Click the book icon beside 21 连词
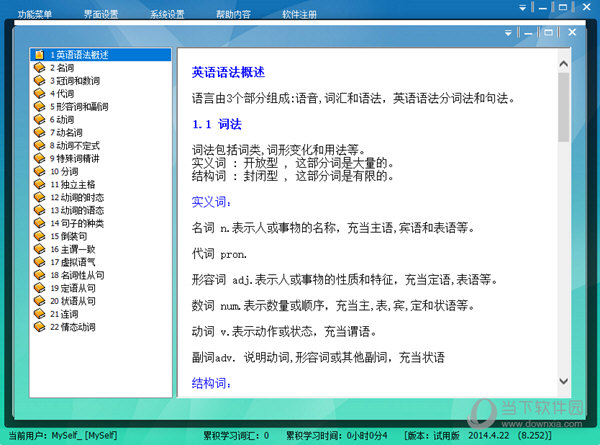 (x=39, y=314)
